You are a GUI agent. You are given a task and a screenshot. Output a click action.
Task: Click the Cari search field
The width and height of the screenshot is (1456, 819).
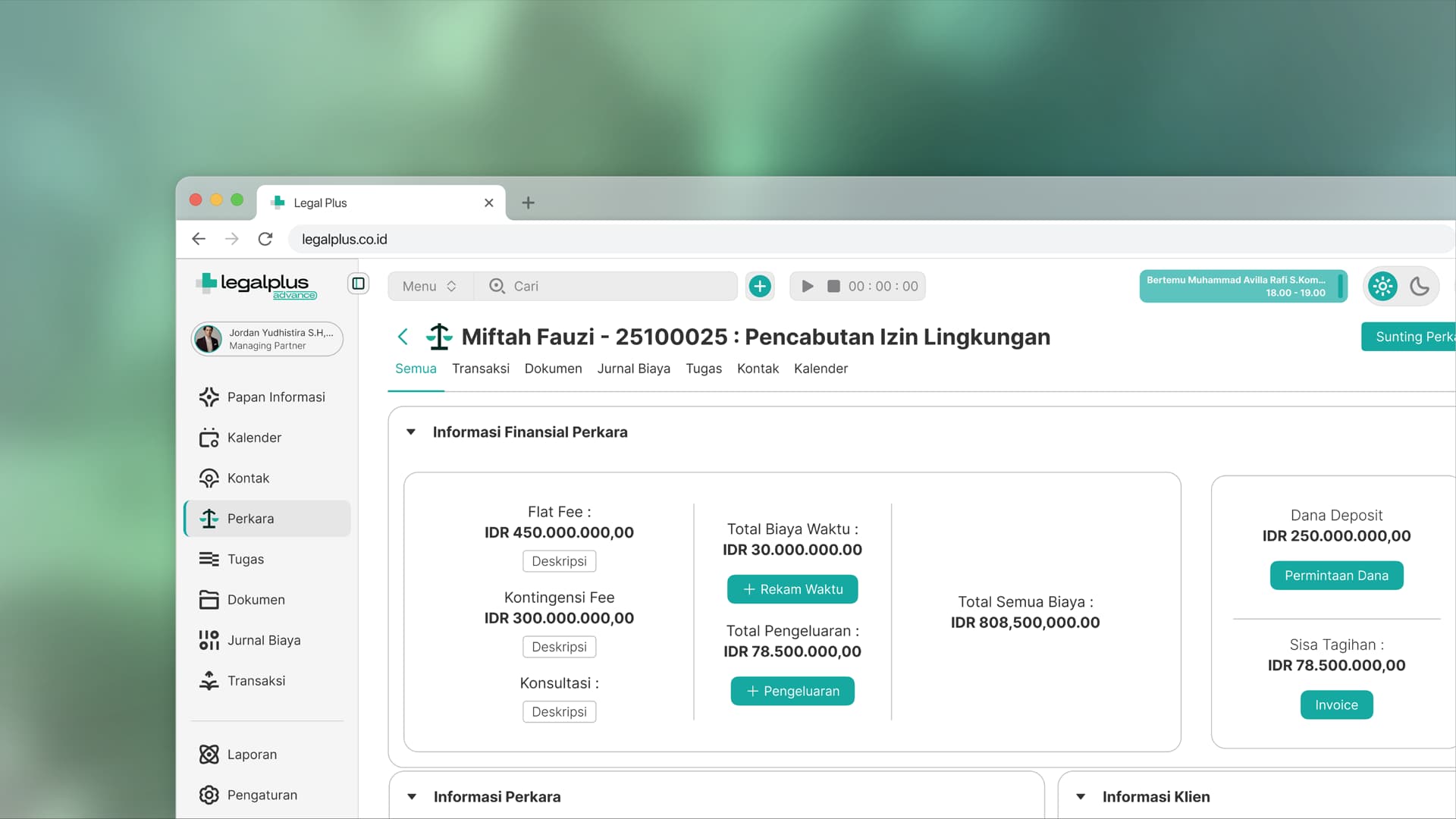point(614,286)
